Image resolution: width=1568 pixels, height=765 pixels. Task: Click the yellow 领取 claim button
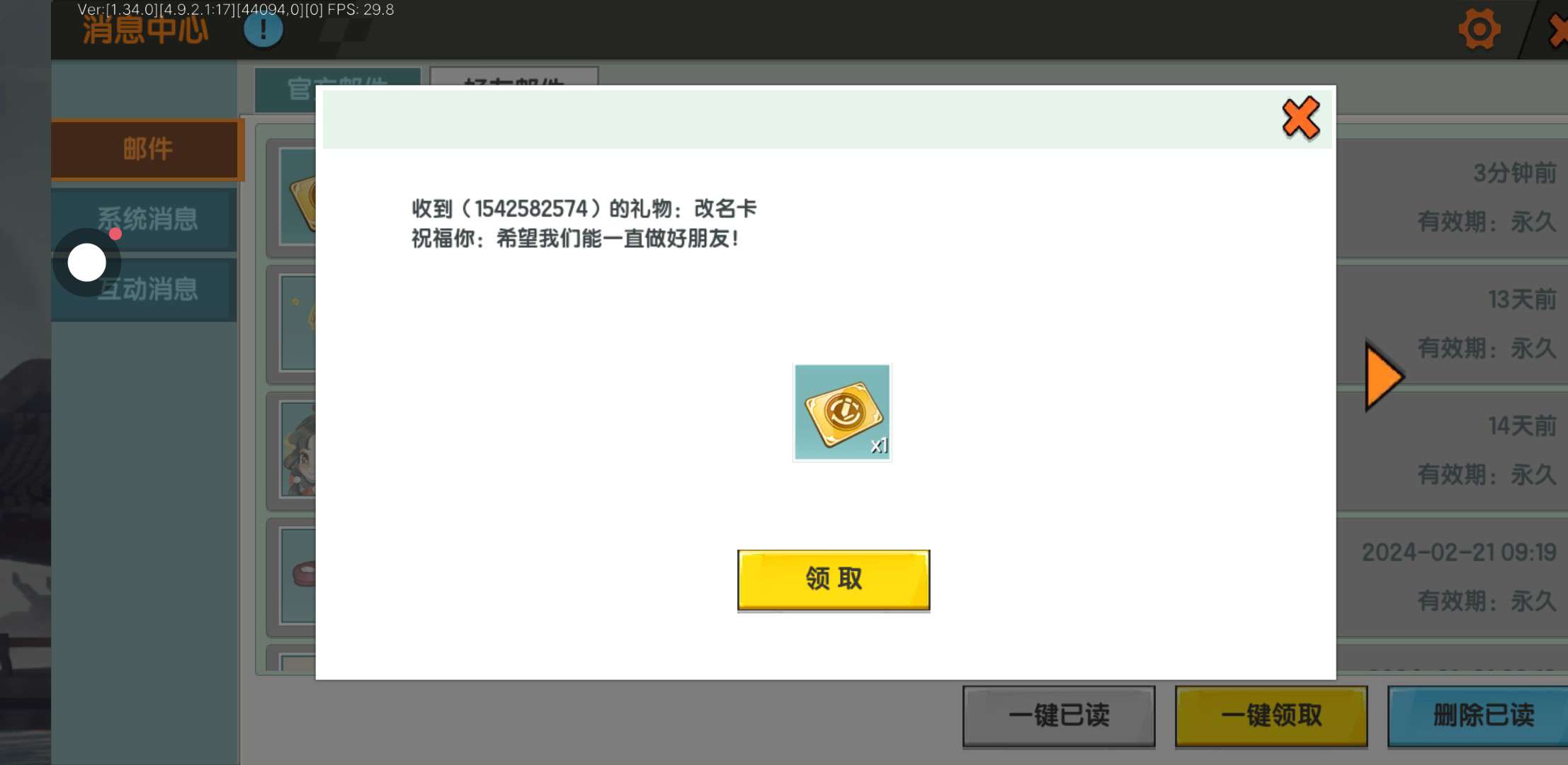point(833,579)
